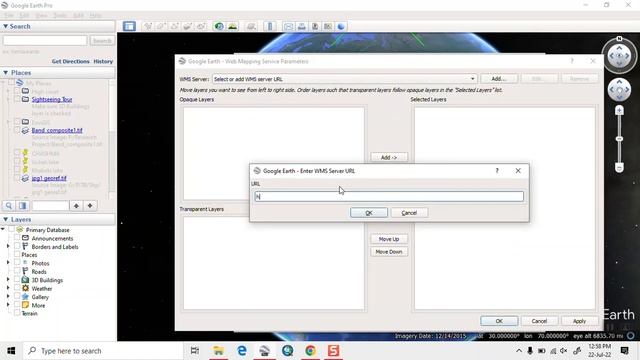The height and width of the screenshot is (360, 640).
Task: Open the Edit menu
Action: tap(24, 16)
